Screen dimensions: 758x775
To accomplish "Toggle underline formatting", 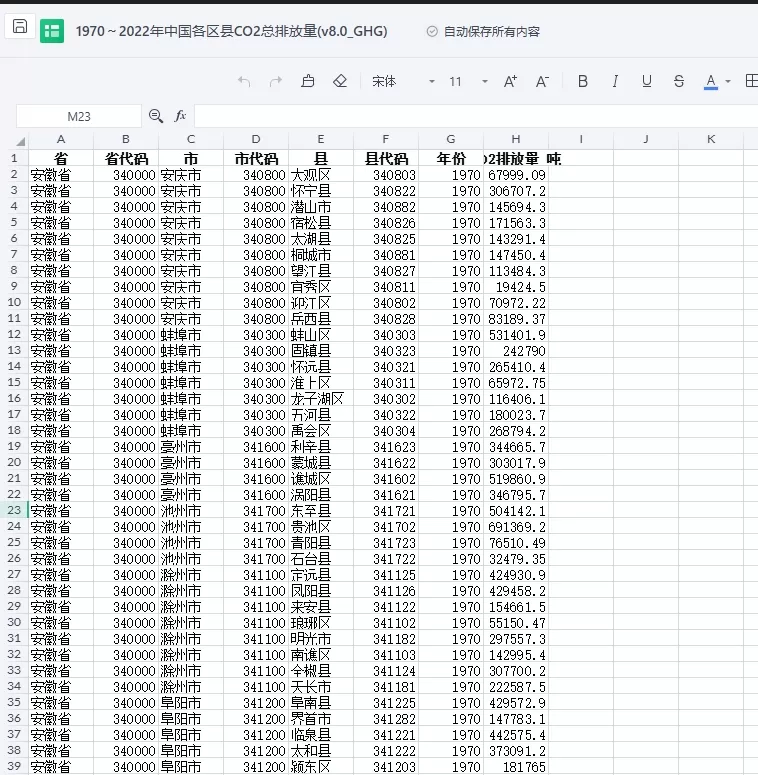I will 647,81.
